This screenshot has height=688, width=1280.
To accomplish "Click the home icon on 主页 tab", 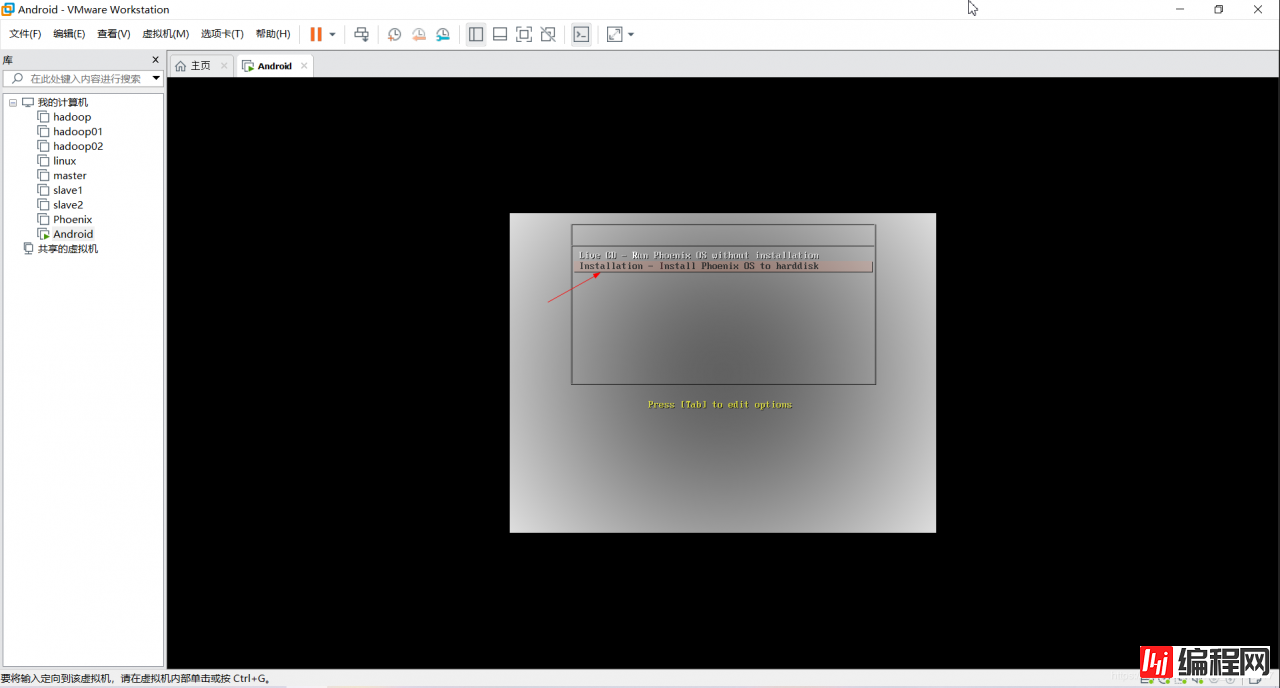I will 181,66.
